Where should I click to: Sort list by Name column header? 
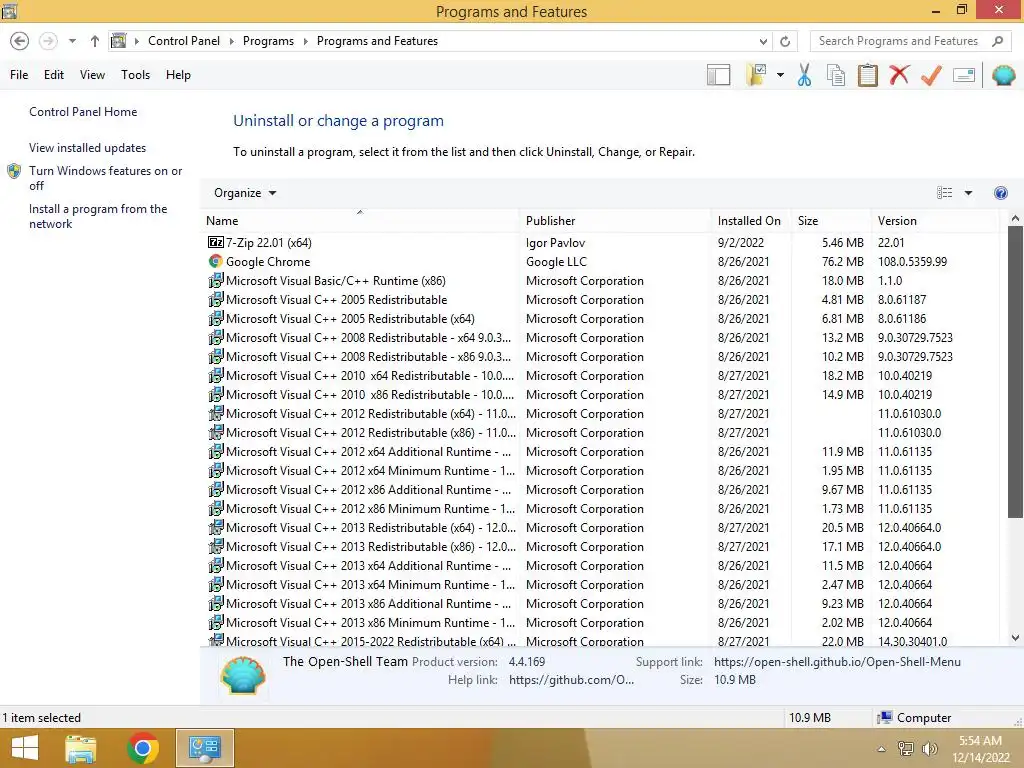[x=360, y=221]
